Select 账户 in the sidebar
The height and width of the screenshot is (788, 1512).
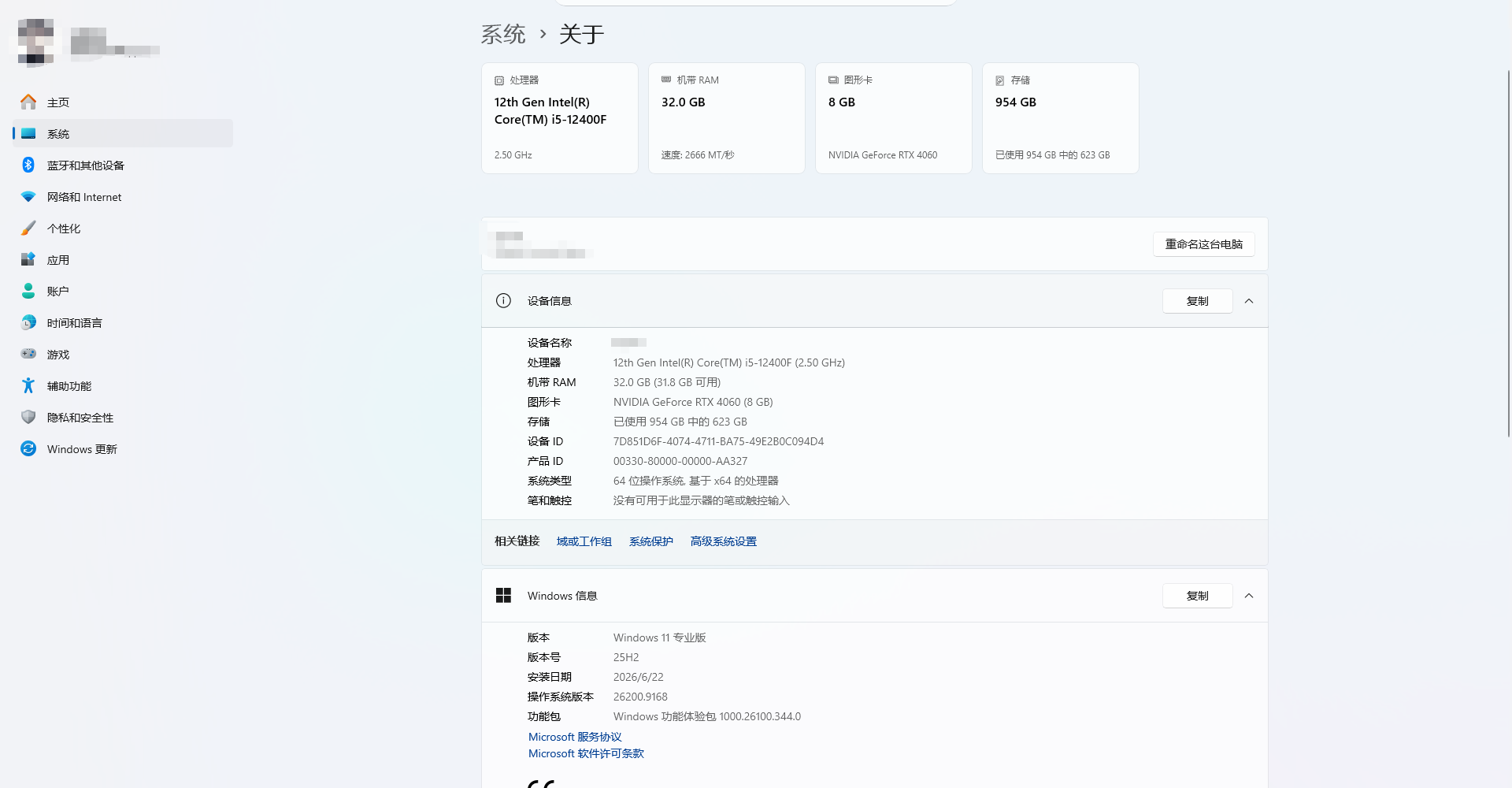click(123, 291)
